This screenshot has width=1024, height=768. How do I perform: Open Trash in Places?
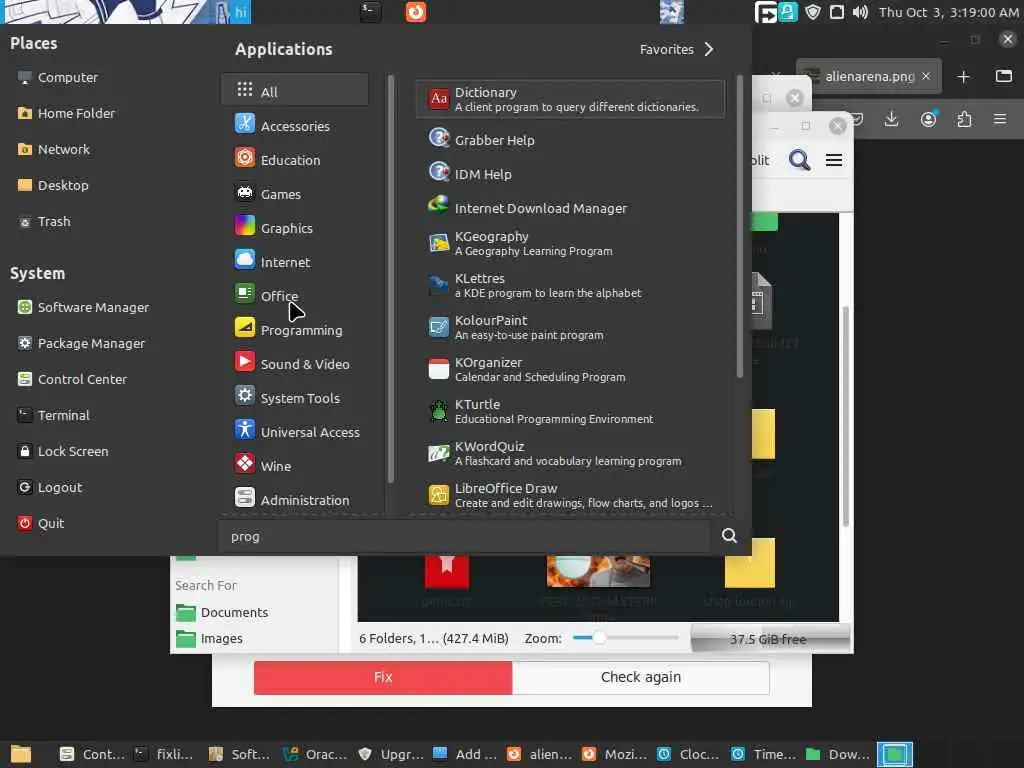click(44, 221)
